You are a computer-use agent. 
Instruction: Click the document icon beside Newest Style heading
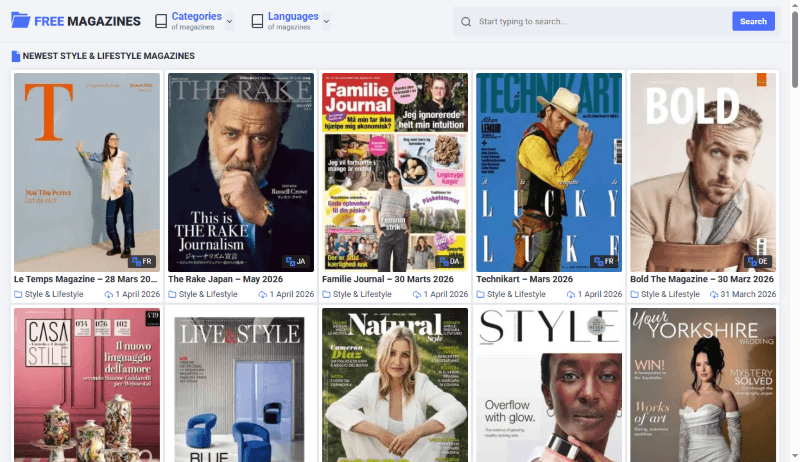point(16,56)
